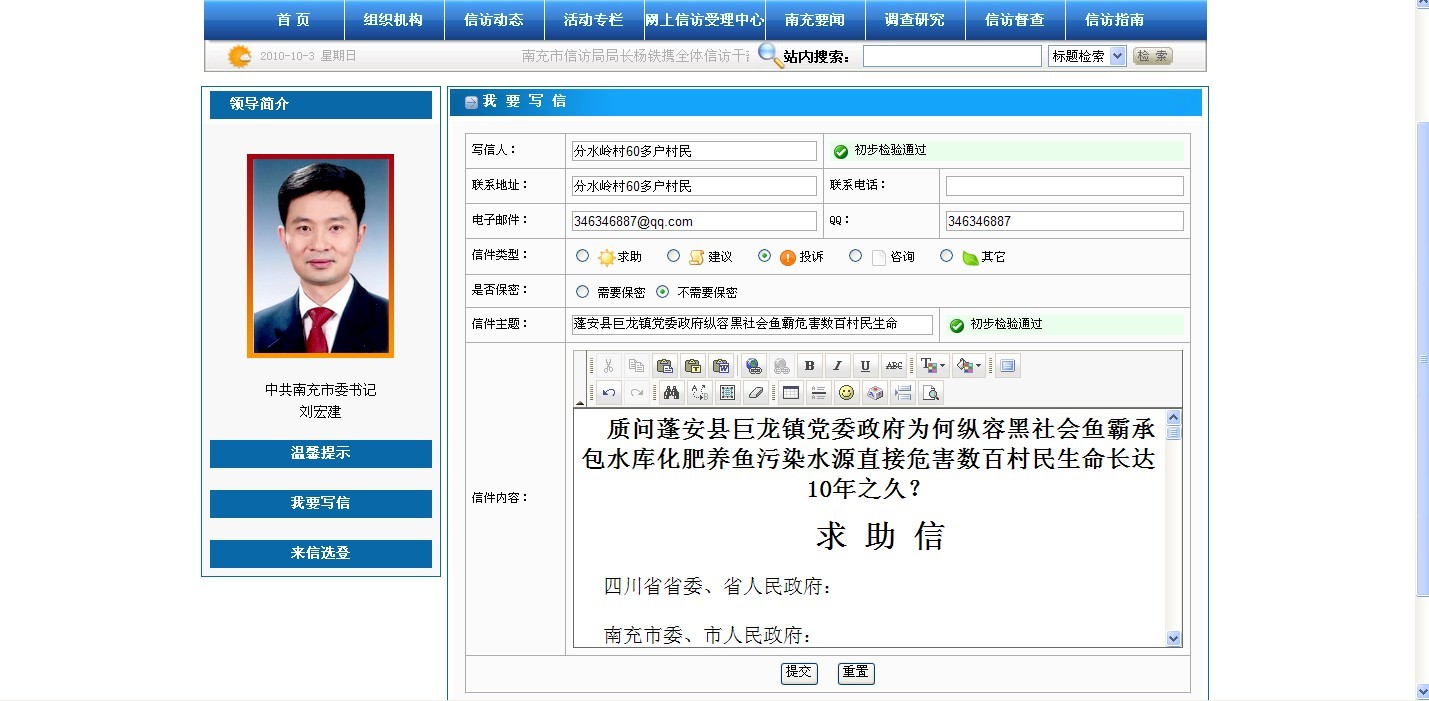This screenshot has width=1429, height=701.
Task: Open 南充要闻 navigation item
Action: (x=814, y=20)
